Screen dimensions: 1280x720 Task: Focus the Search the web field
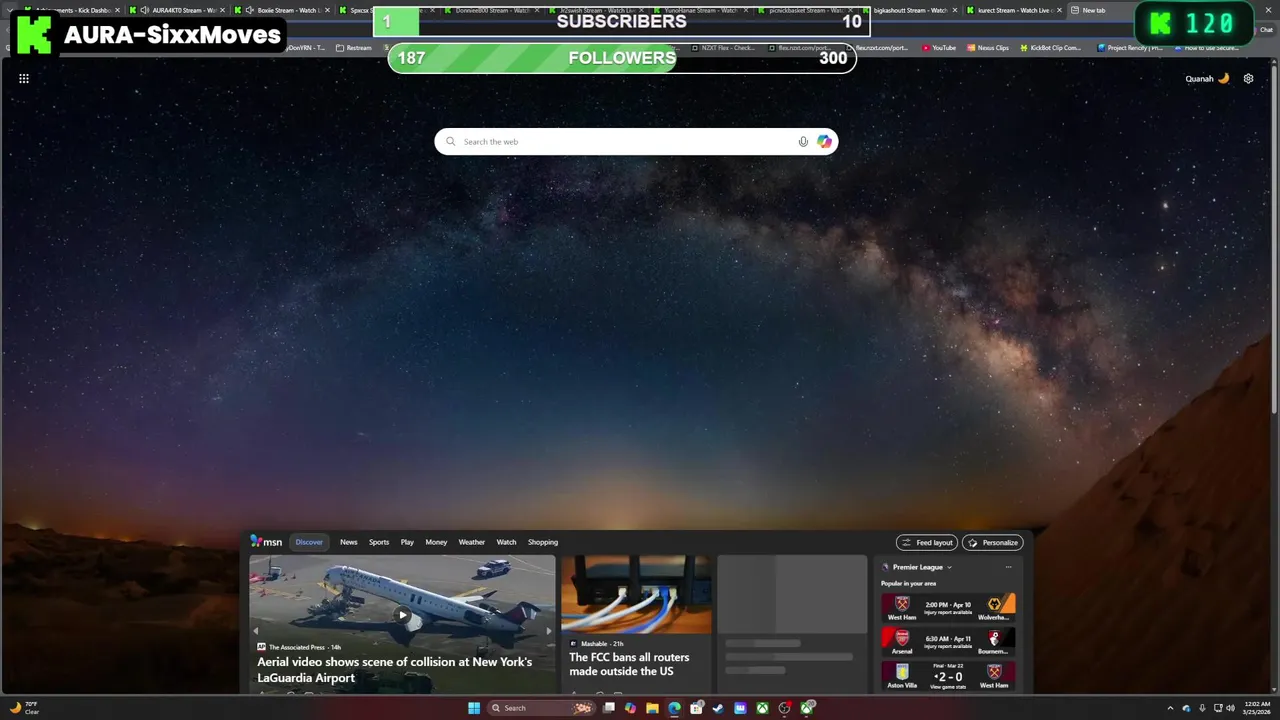point(636,142)
